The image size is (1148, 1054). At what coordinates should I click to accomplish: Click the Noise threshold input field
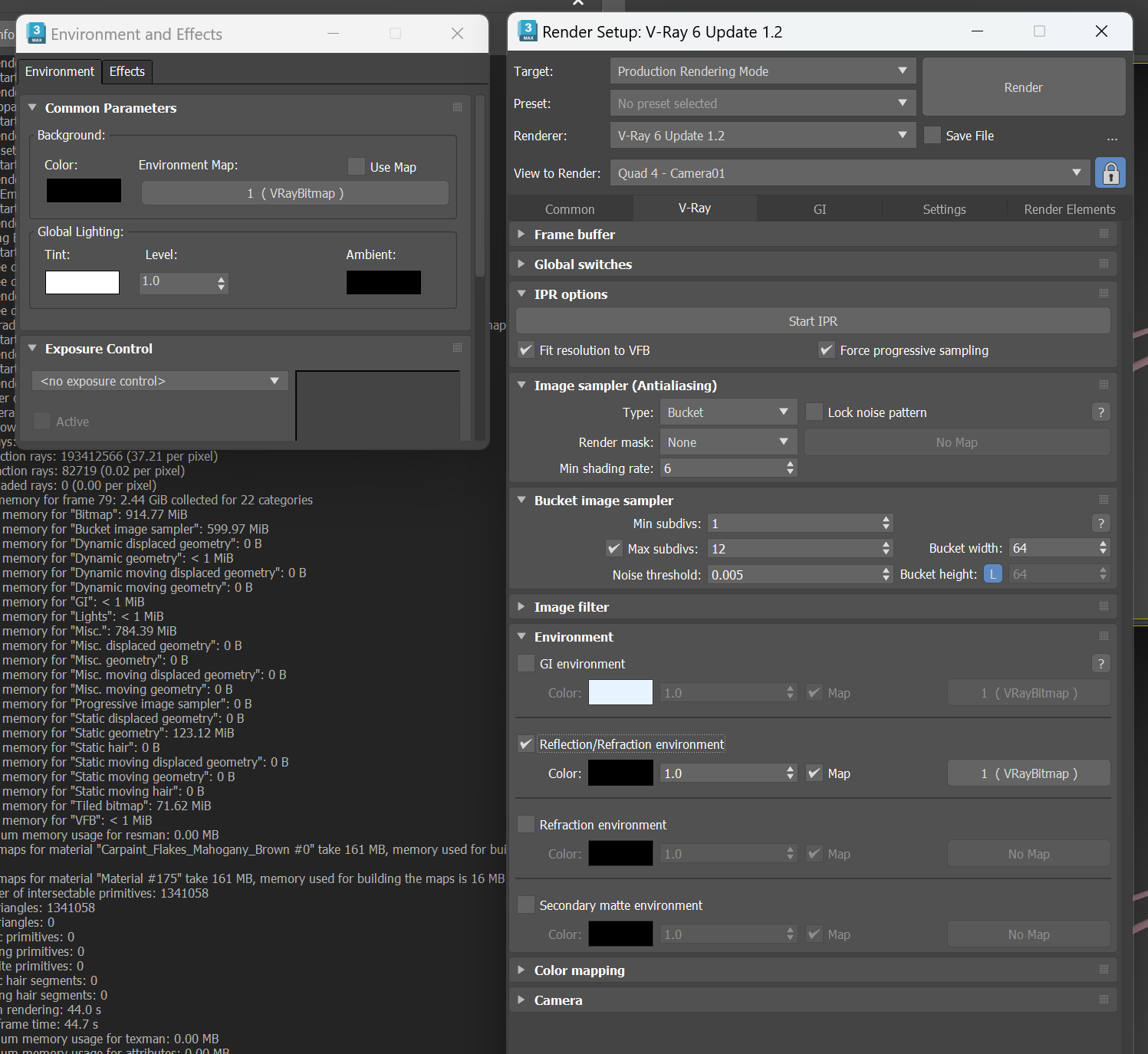coord(794,575)
